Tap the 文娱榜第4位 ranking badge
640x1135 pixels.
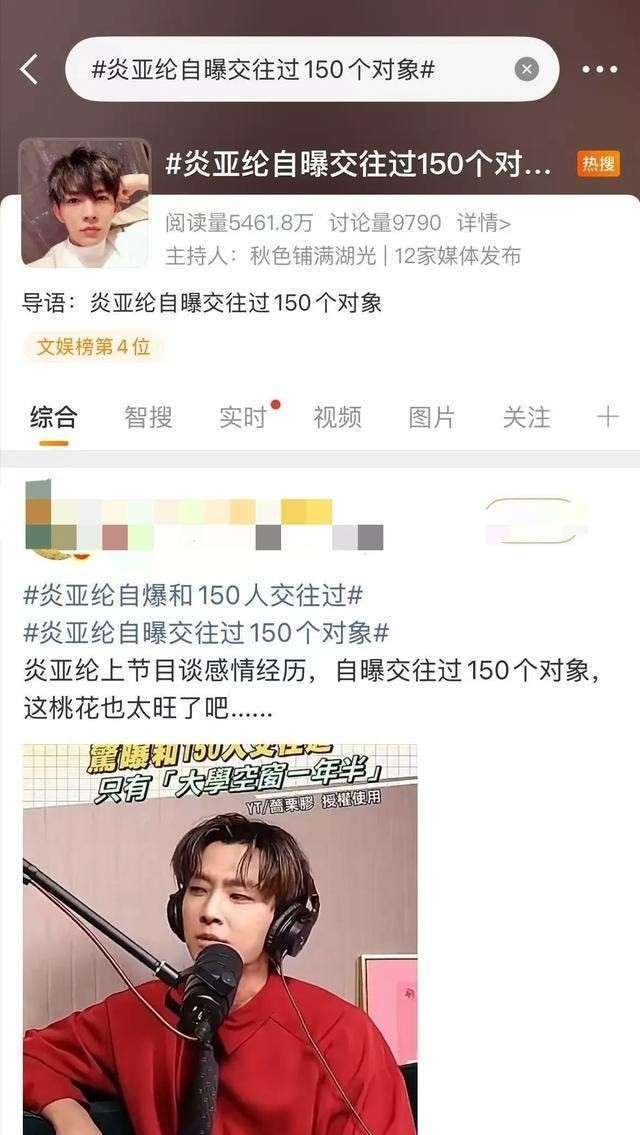pyautogui.click(x=93, y=347)
